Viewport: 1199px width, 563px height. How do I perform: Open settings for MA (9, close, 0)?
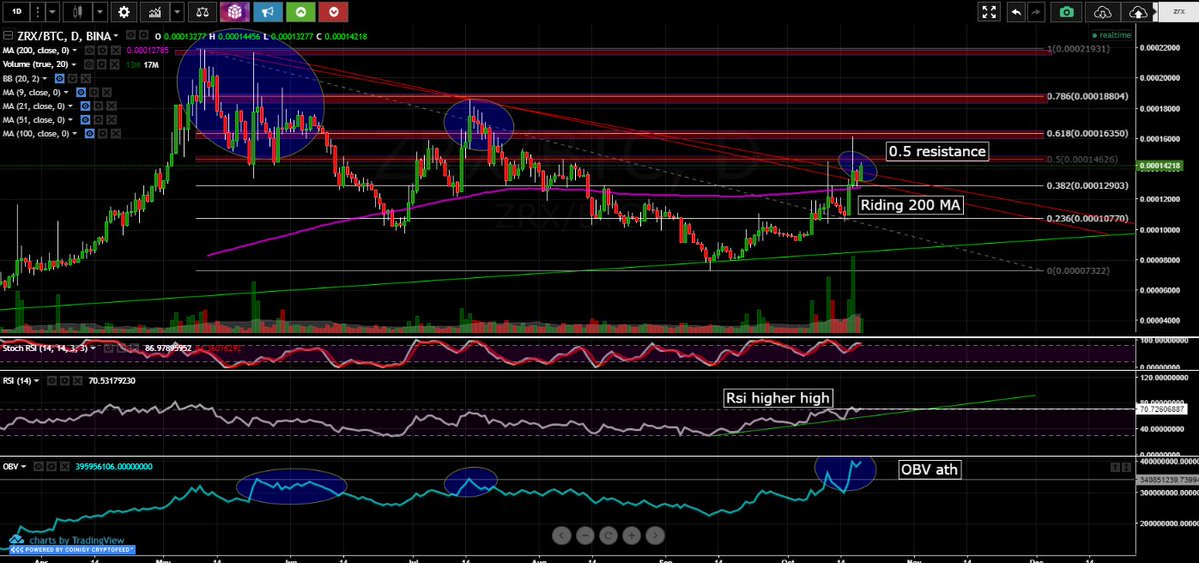(94, 93)
